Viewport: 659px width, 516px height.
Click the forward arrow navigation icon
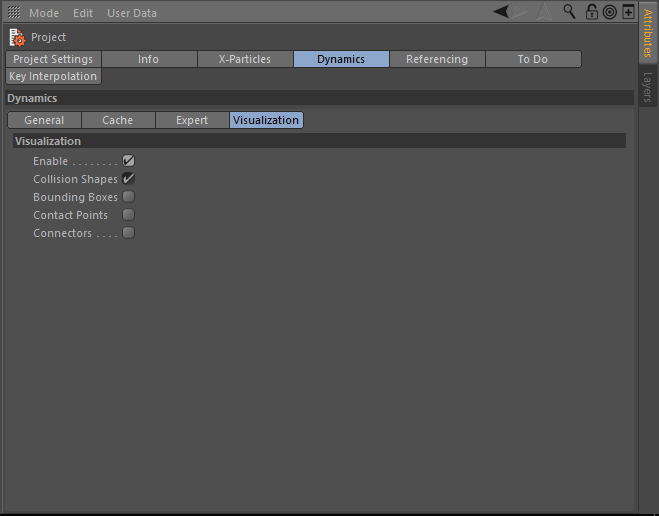pos(519,11)
